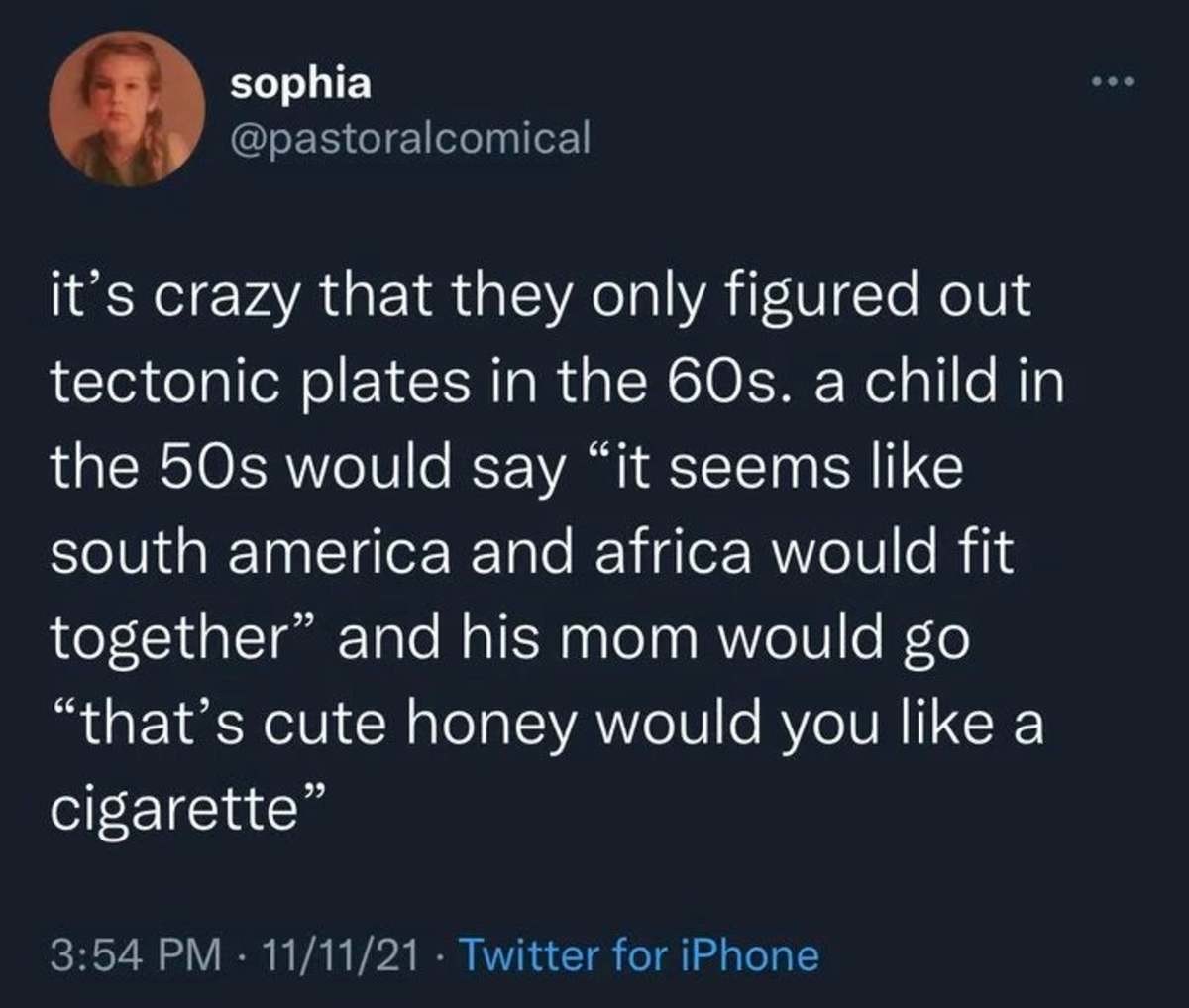The image size is (1189, 1008).
Task: Click sophia's profile avatar photo
Action: tap(127, 109)
